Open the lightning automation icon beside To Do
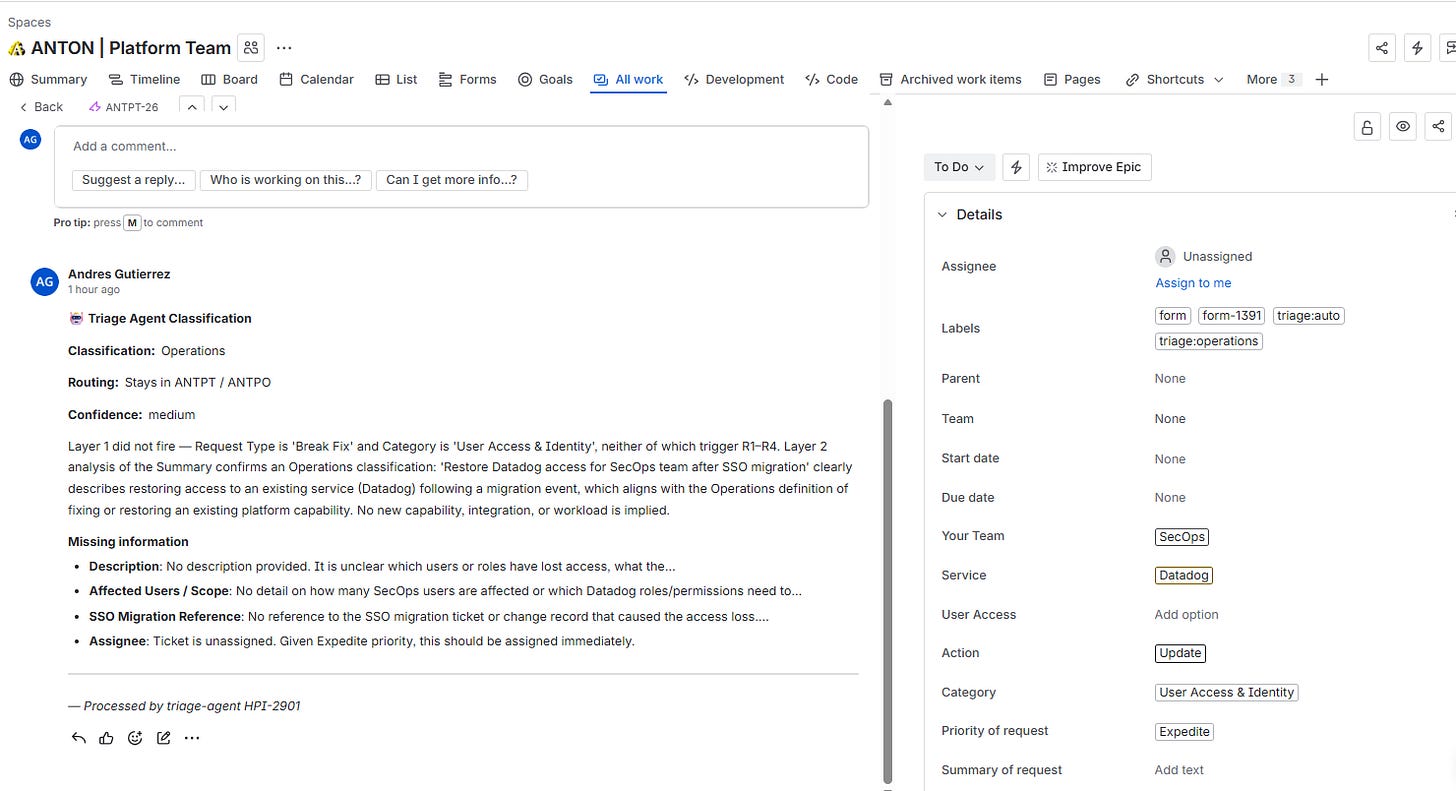The image size is (1456, 791). (1015, 166)
